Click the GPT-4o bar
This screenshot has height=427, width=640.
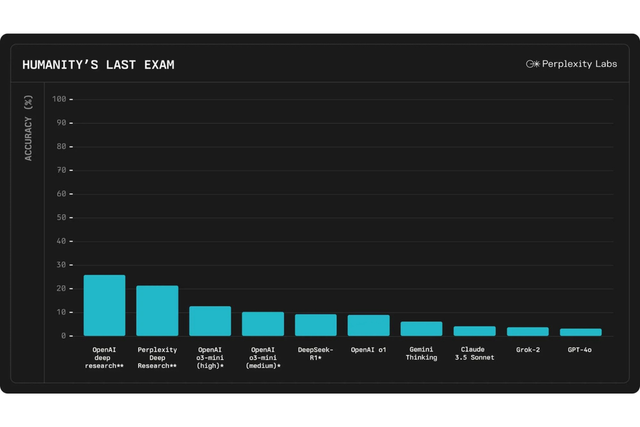pos(581,332)
